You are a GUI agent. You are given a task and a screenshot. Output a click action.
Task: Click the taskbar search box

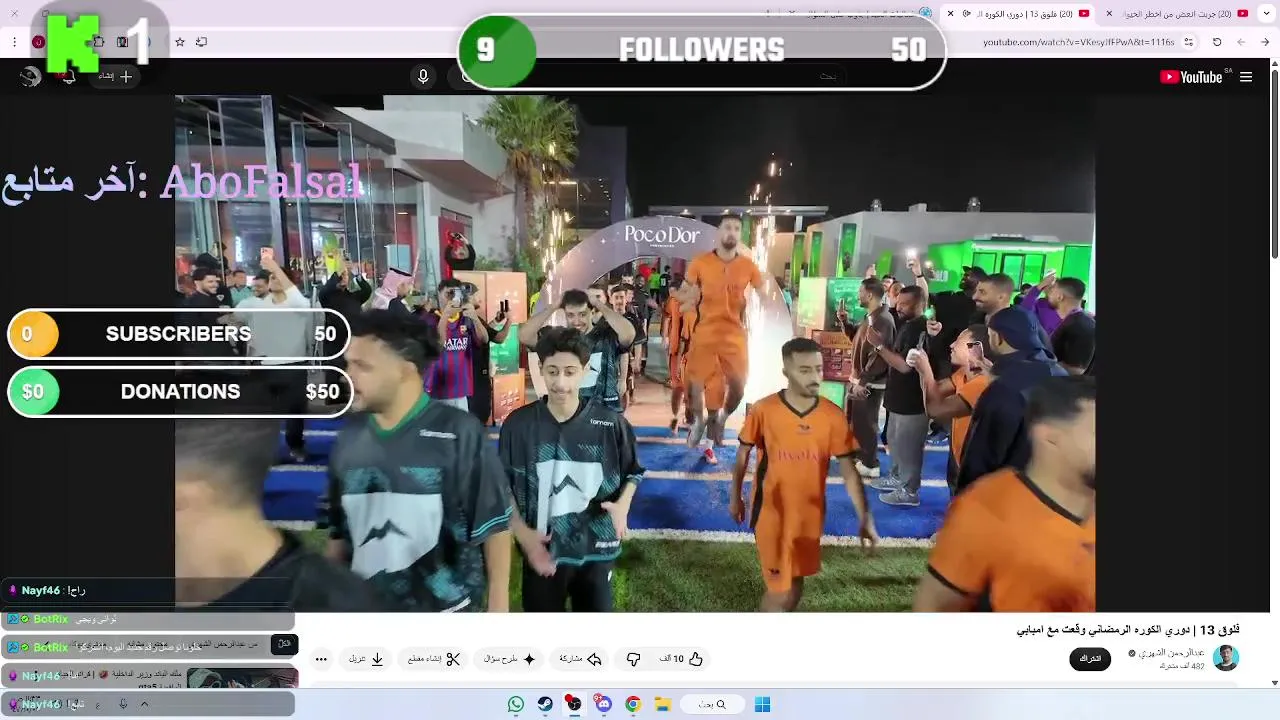(x=712, y=704)
